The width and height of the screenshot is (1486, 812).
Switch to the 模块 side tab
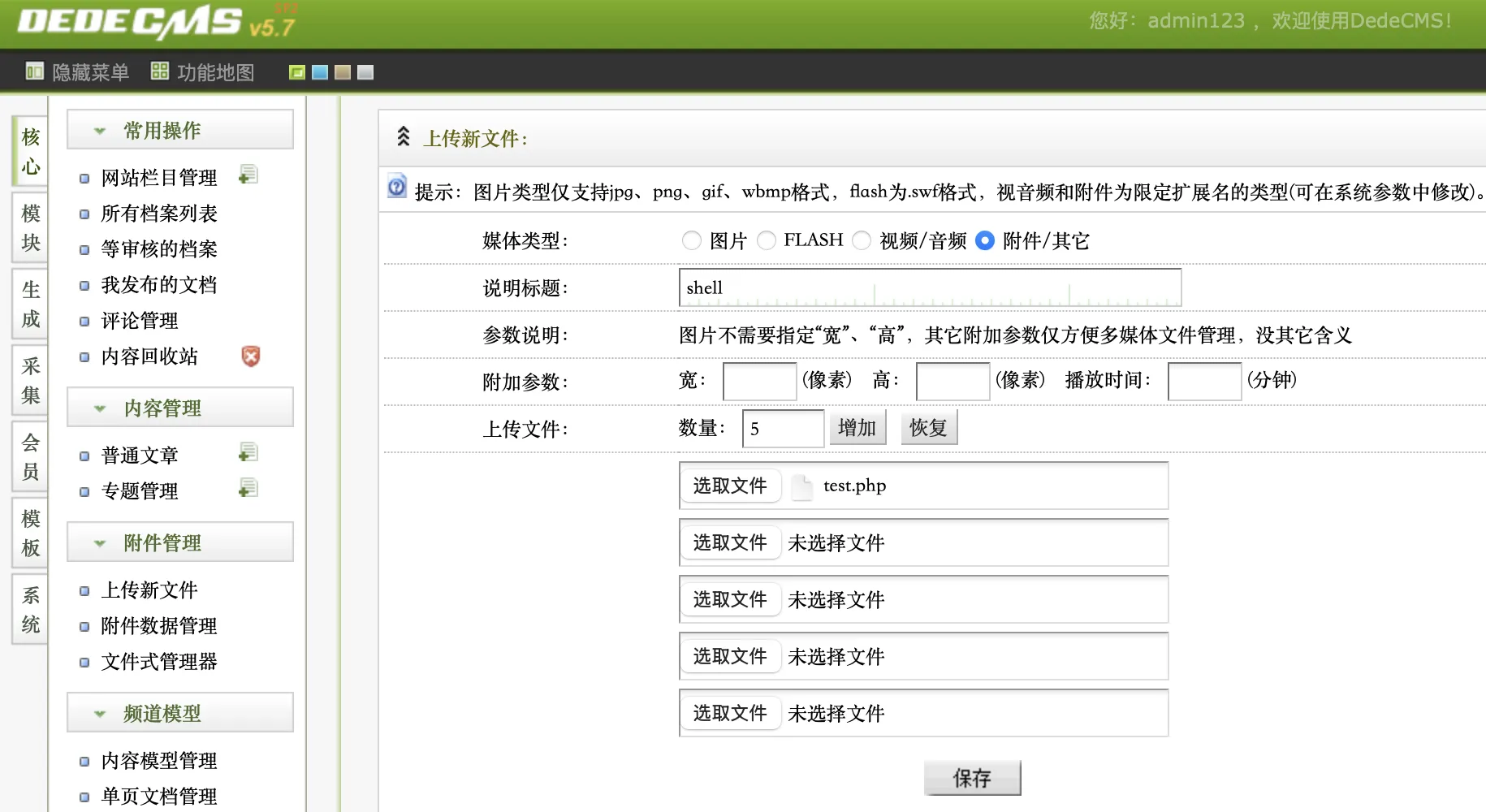click(x=31, y=227)
